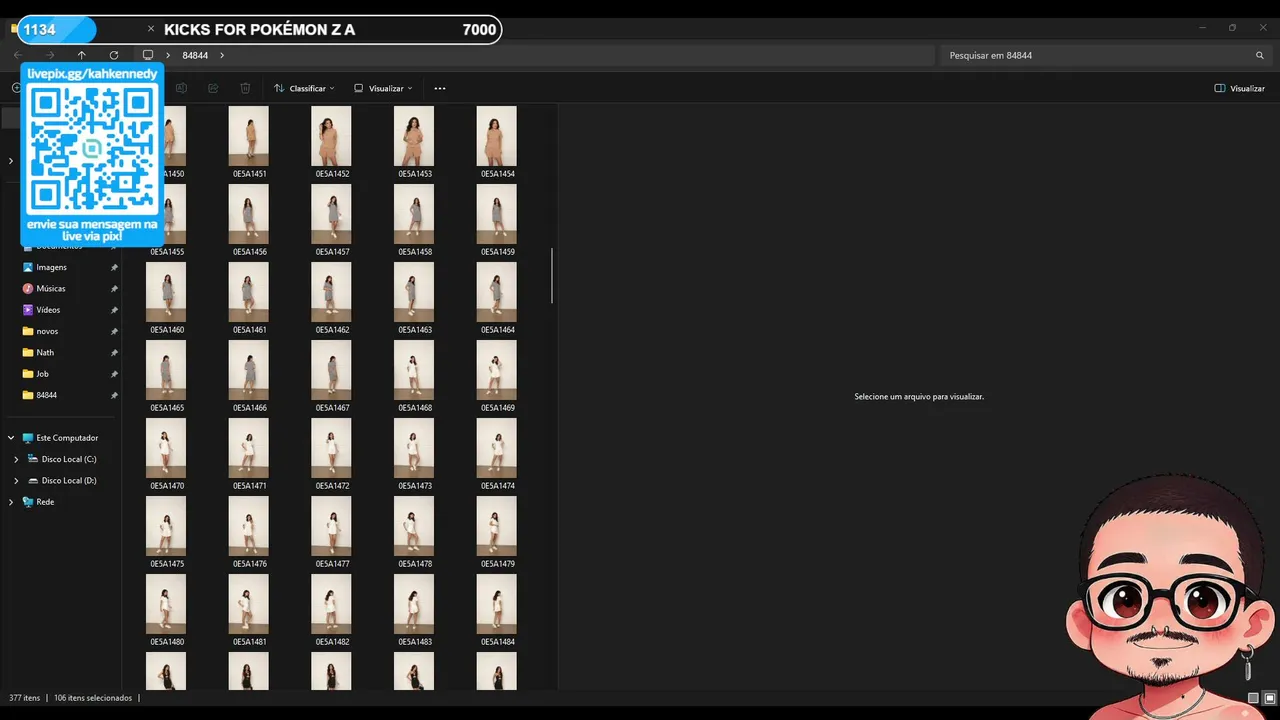Open Imagens in the sidebar
The height and width of the screenshot is (720, 1280).
[x=51, y=267]
